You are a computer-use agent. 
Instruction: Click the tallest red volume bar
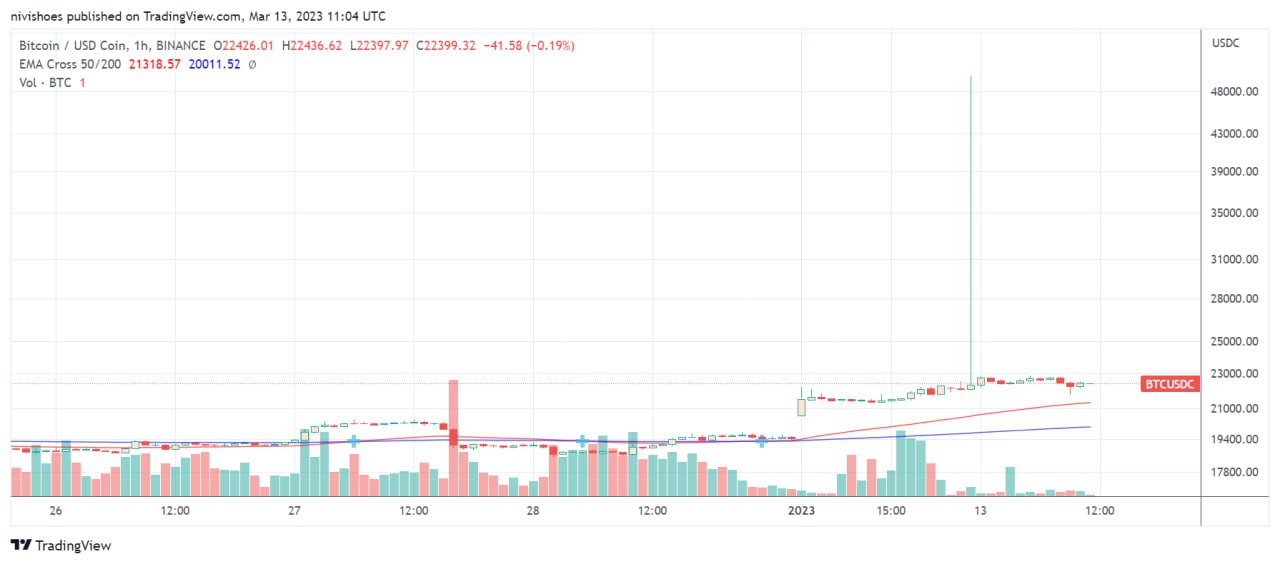tap(453, 437)
